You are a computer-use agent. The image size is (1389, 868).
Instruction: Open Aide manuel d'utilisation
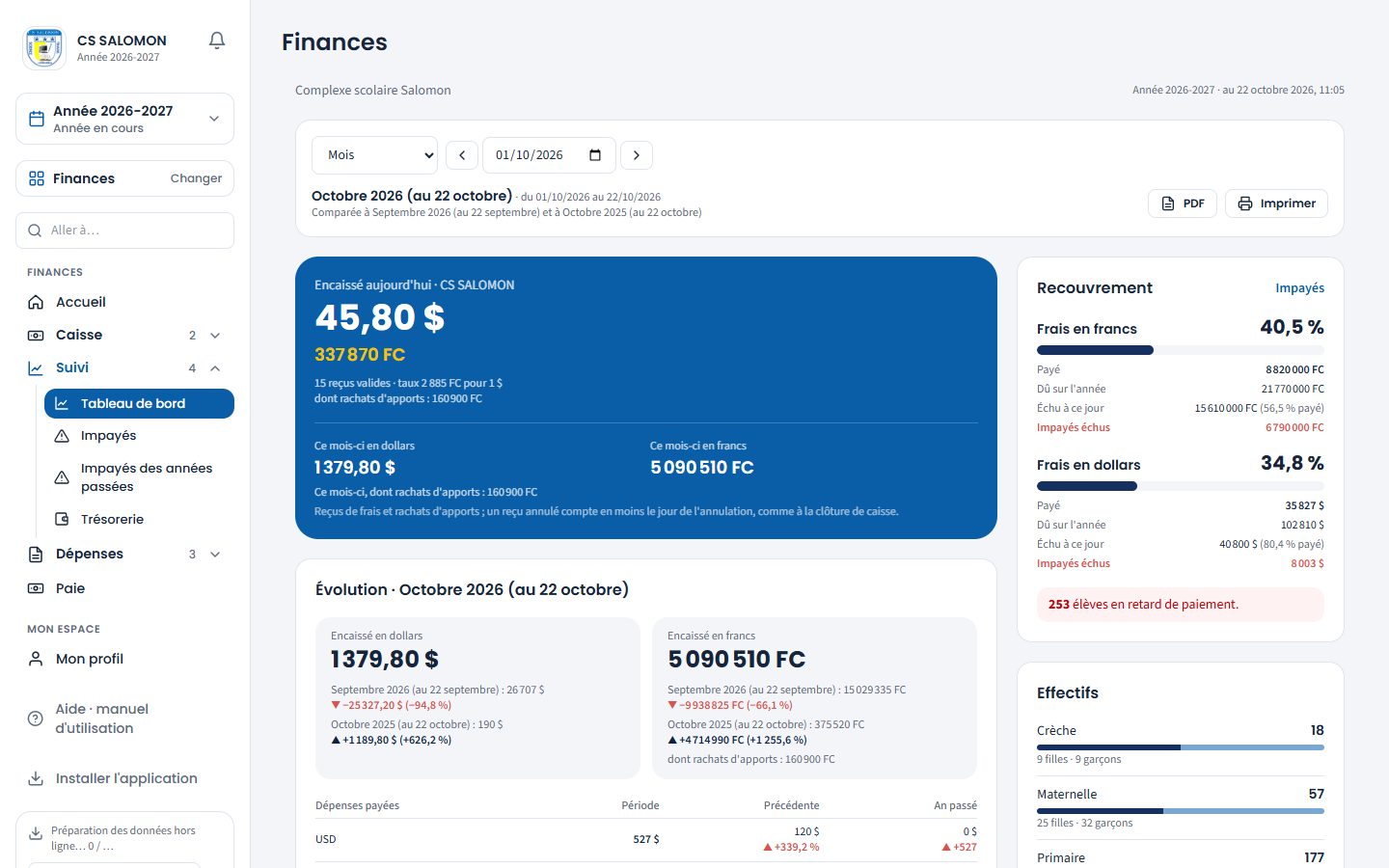(x=125, y=719)
